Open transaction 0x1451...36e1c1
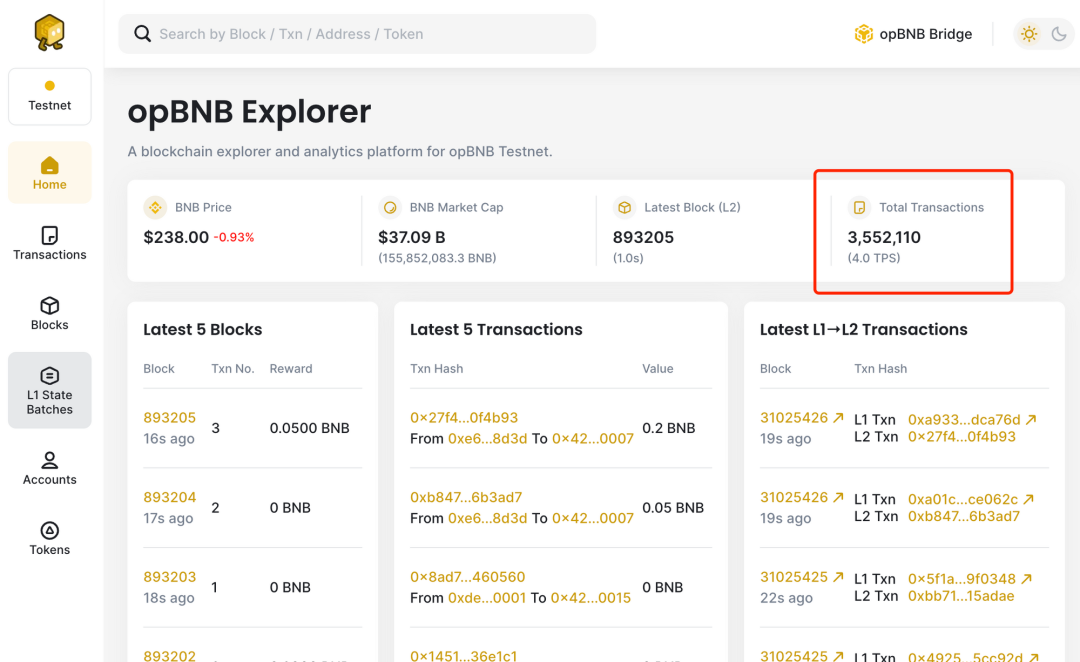Screen dimensions: 1080x662 [463, 656]
